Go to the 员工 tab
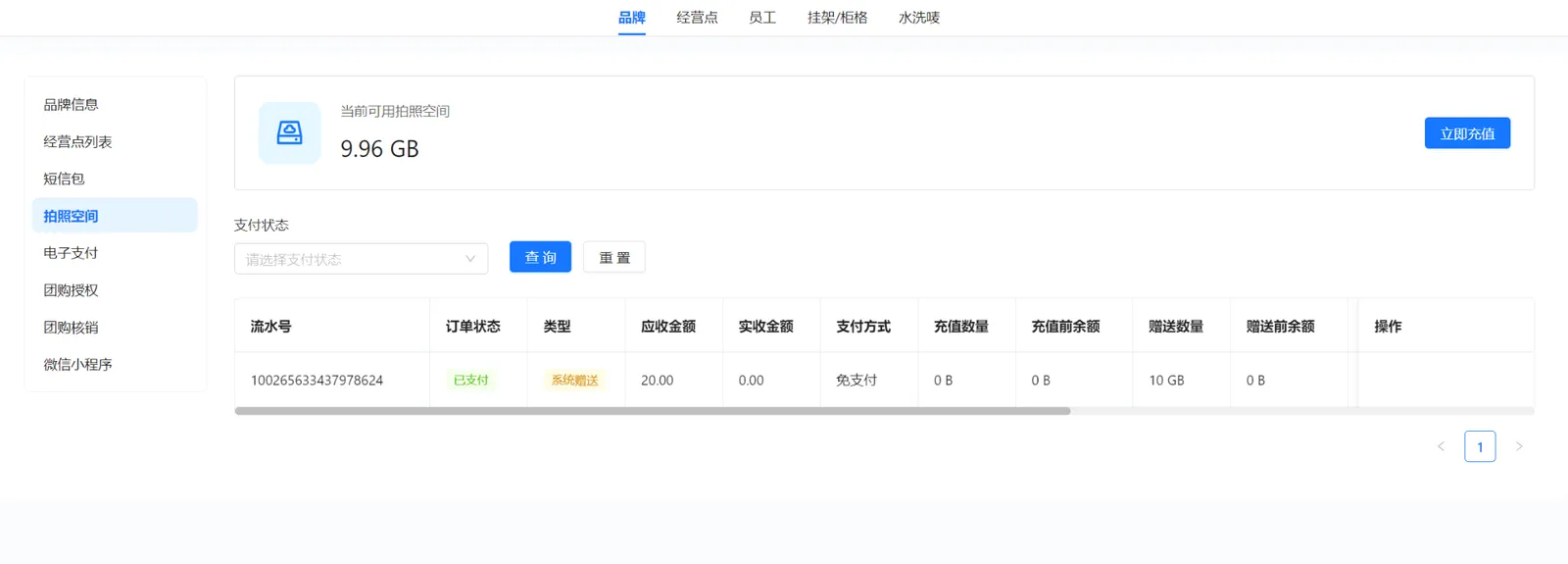The image size is (1568, 564). coord(762,18)
